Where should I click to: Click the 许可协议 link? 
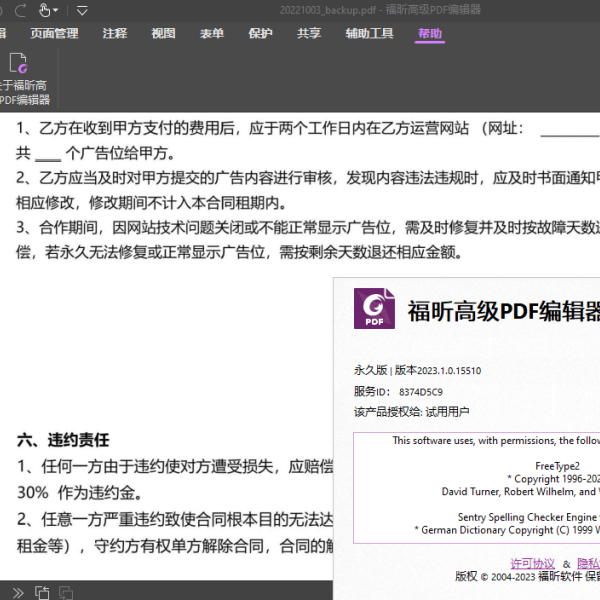(532, 564)
